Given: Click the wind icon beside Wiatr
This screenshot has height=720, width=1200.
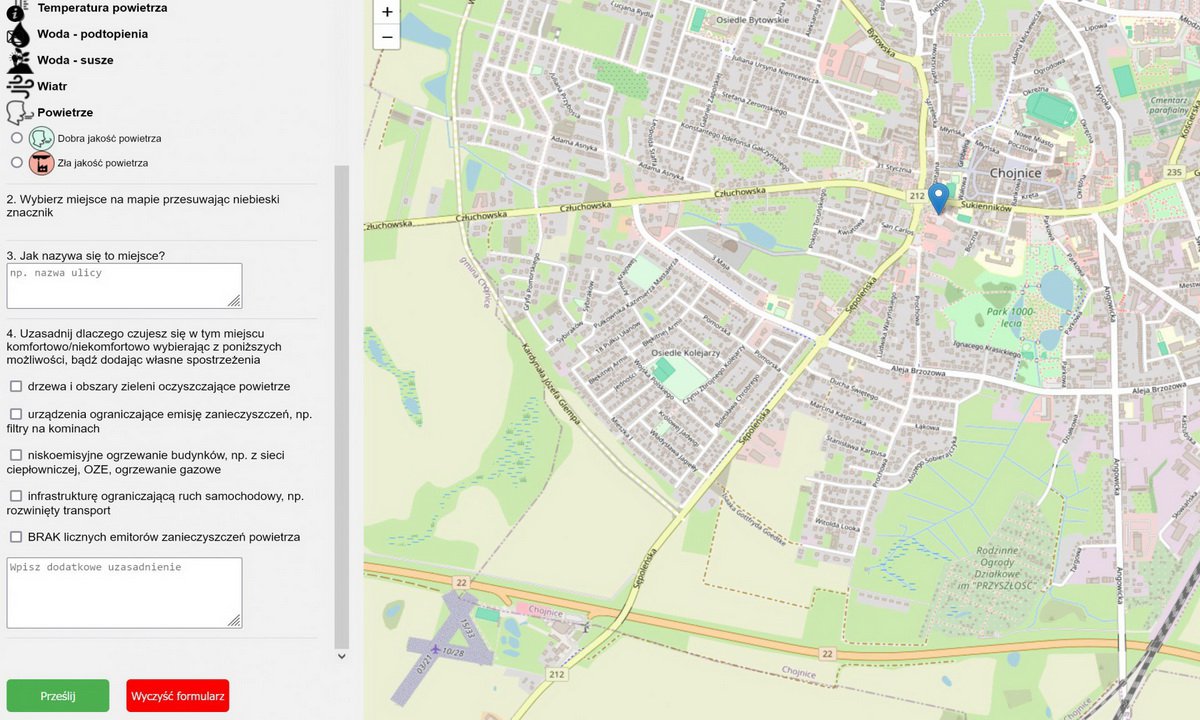Looking at the screenshot, I should tap(19, 86).
